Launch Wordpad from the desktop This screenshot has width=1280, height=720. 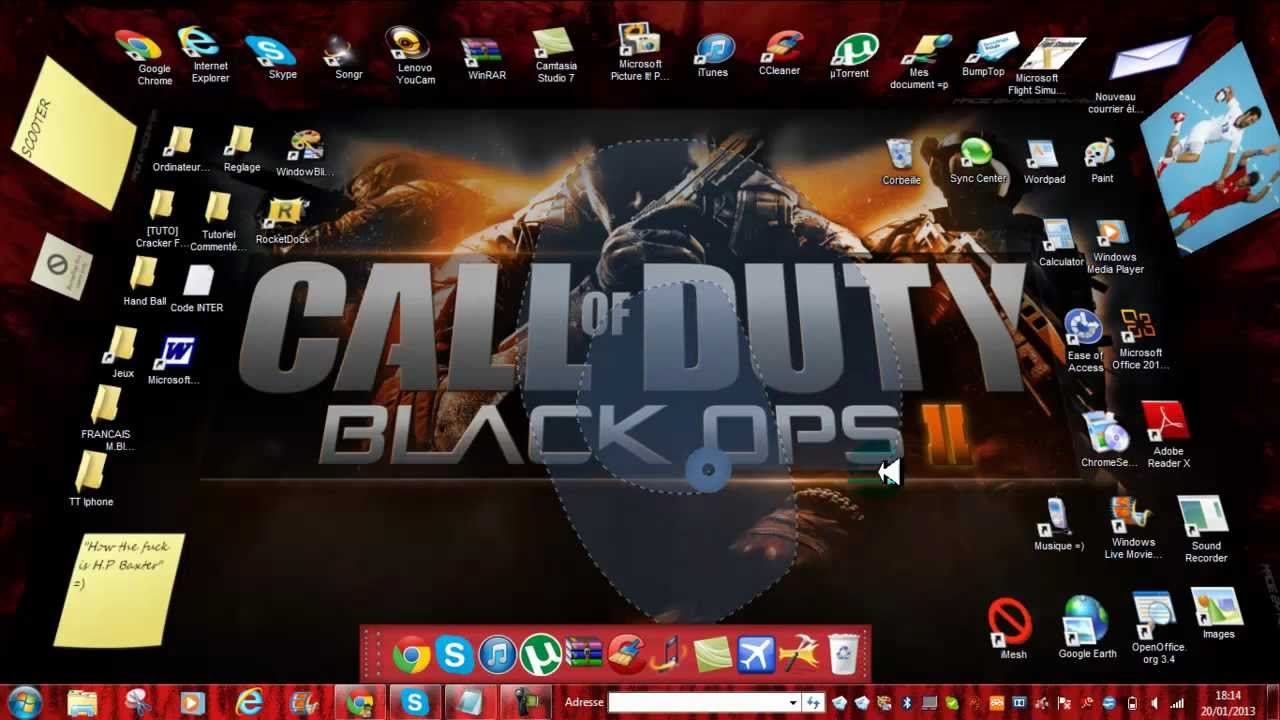1042,155
